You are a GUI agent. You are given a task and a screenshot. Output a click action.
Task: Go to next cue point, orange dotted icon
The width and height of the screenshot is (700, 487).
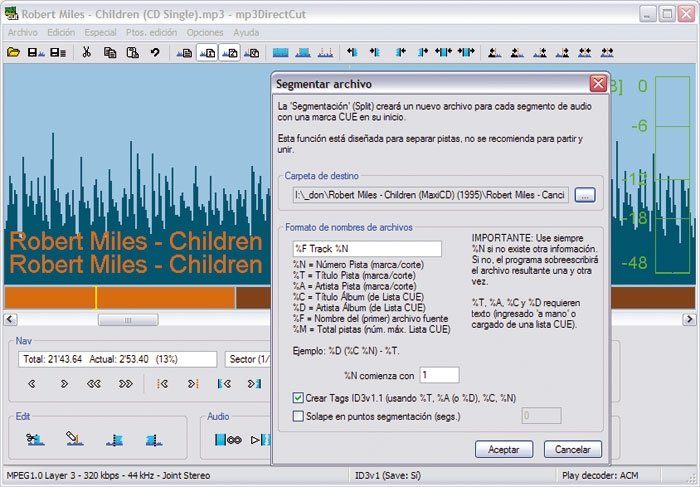(x=193, y=383)
